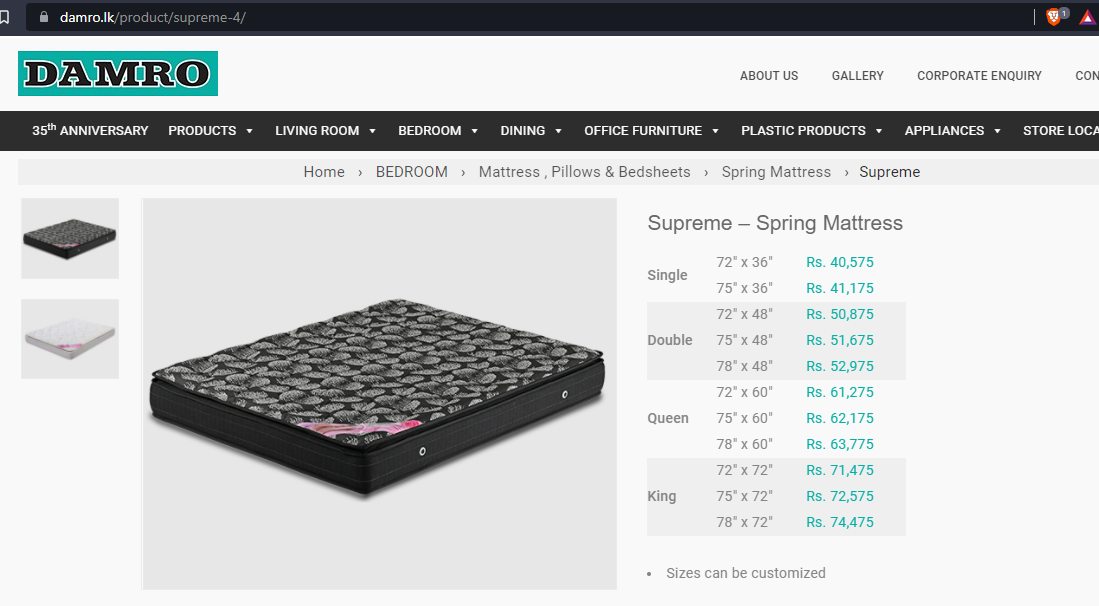The image size is (1099, 606).
Task: Select the black mattress thumbnail
Action: (x=70, y=238)
